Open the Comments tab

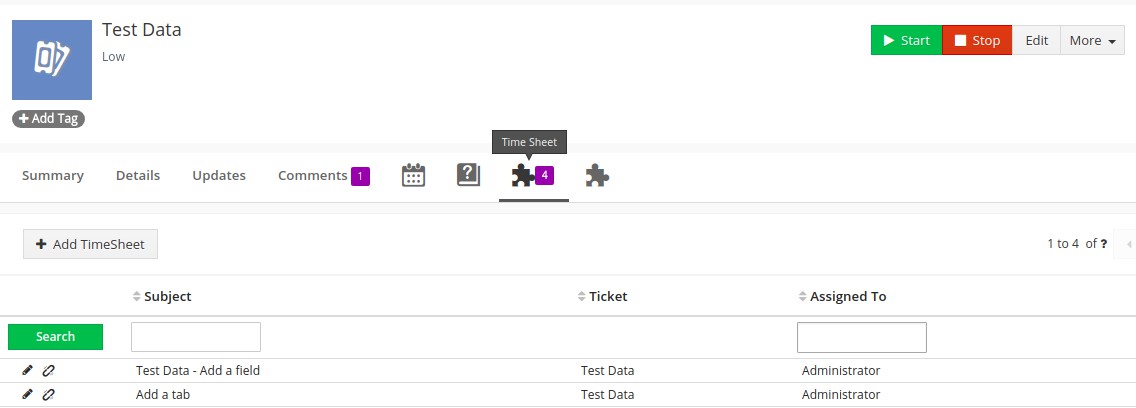click(313, 176)
